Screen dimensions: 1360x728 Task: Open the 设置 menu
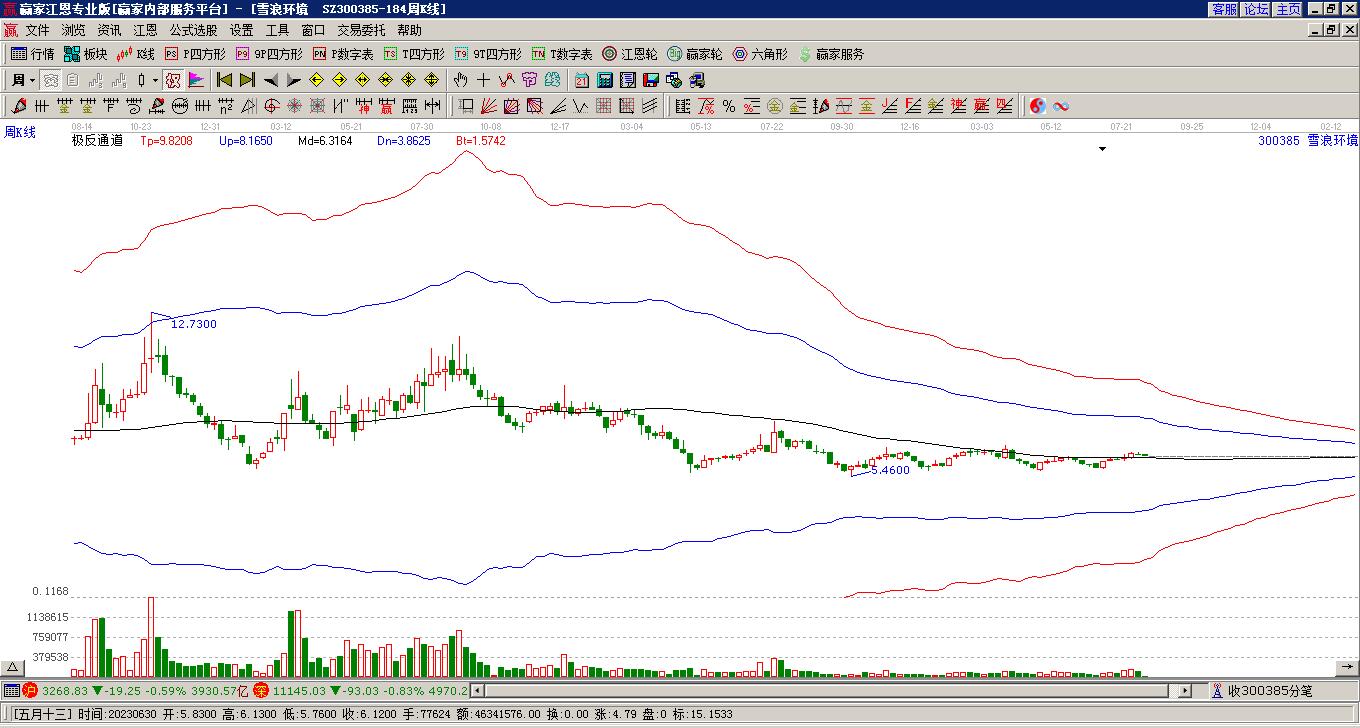pyautogui.click(x=241, y=31)
